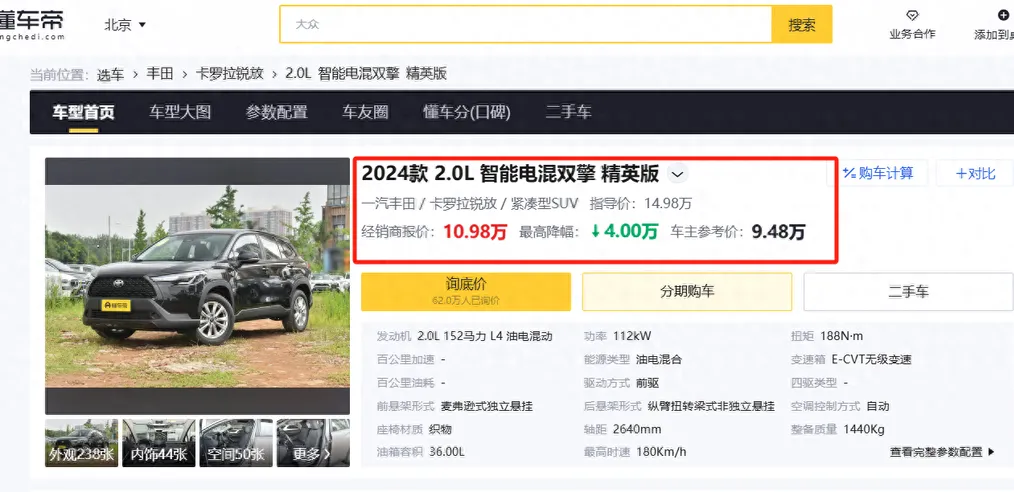Click the 紧凑型SUV category text
Viewport: 1014px width, 492px height.
coord(546,204)
